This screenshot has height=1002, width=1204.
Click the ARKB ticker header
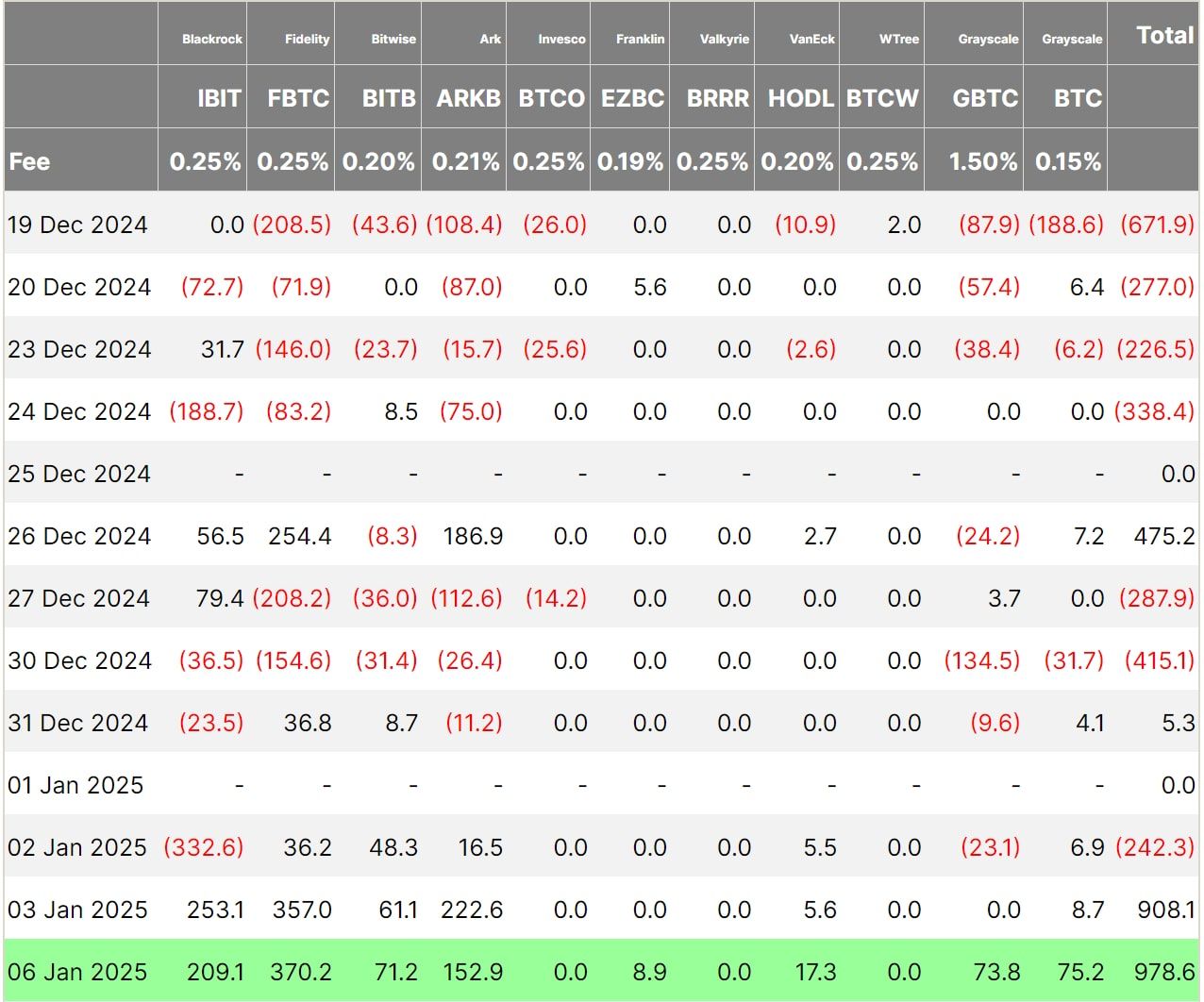tap(468, 98)
